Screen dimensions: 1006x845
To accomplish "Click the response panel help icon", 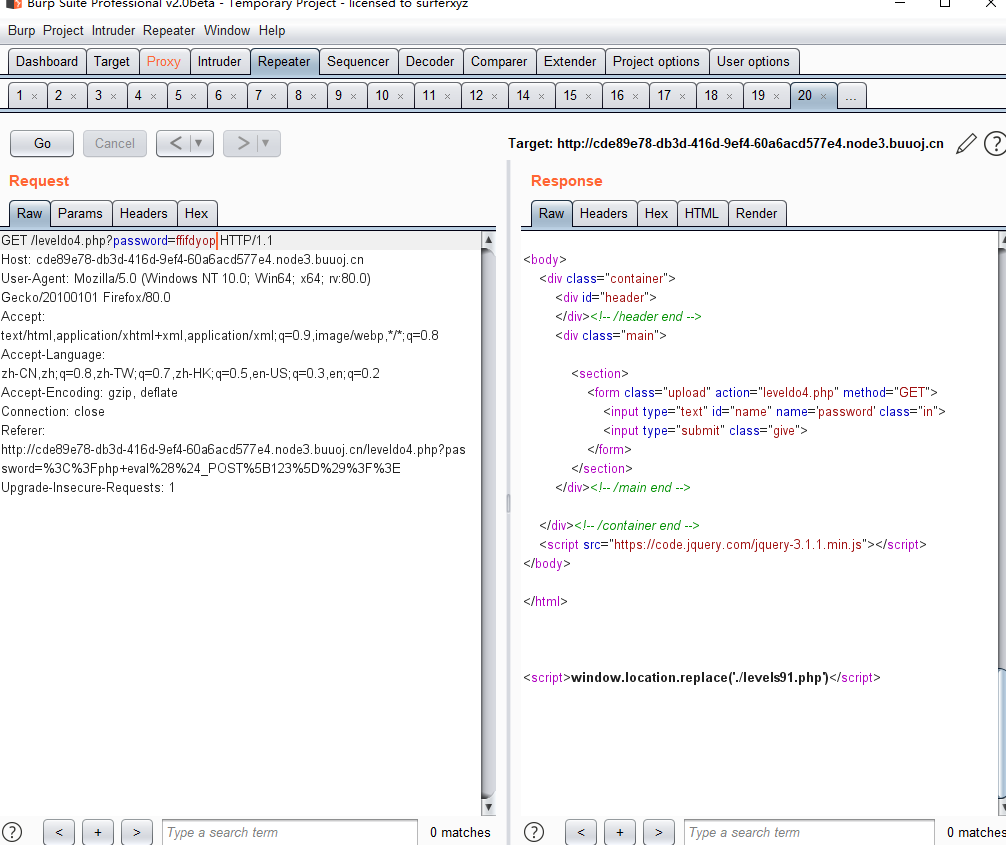I will tap(534, 832).
